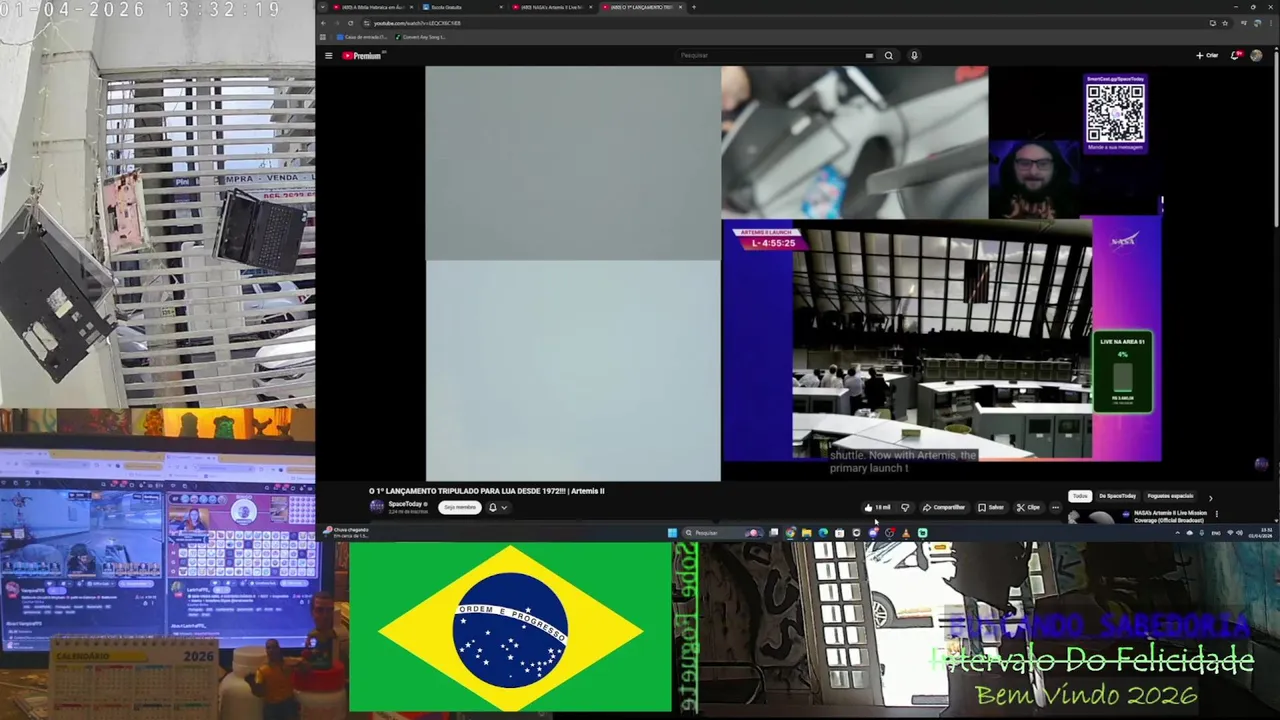Image resolution: width=1280 pixels, height=720 pixels.
Task: Go back with the browser back arrow
Action: tap(323, 23)
